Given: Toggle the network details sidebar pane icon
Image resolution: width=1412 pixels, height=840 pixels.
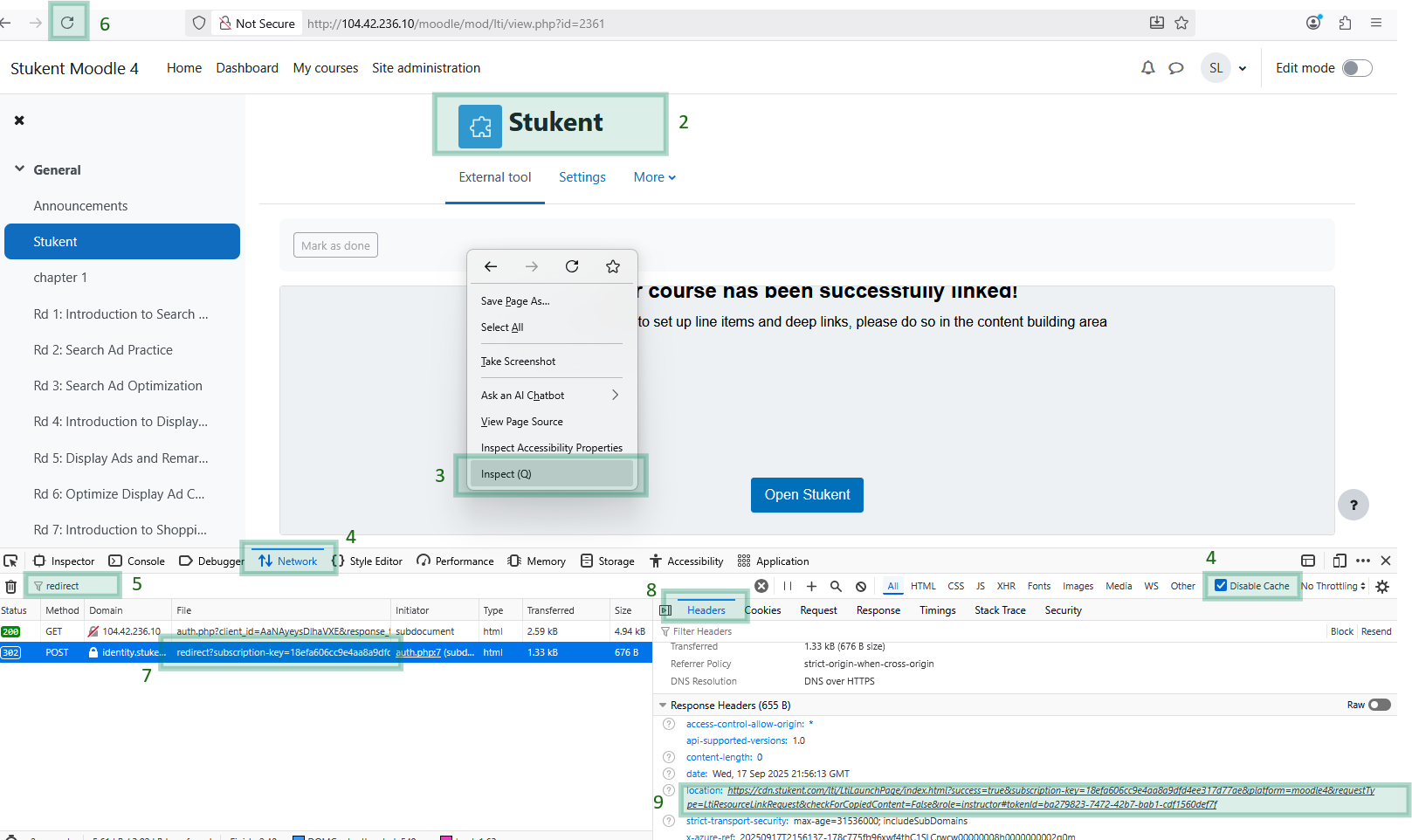Looking at the screenshot, I should (x=665, y=610).
